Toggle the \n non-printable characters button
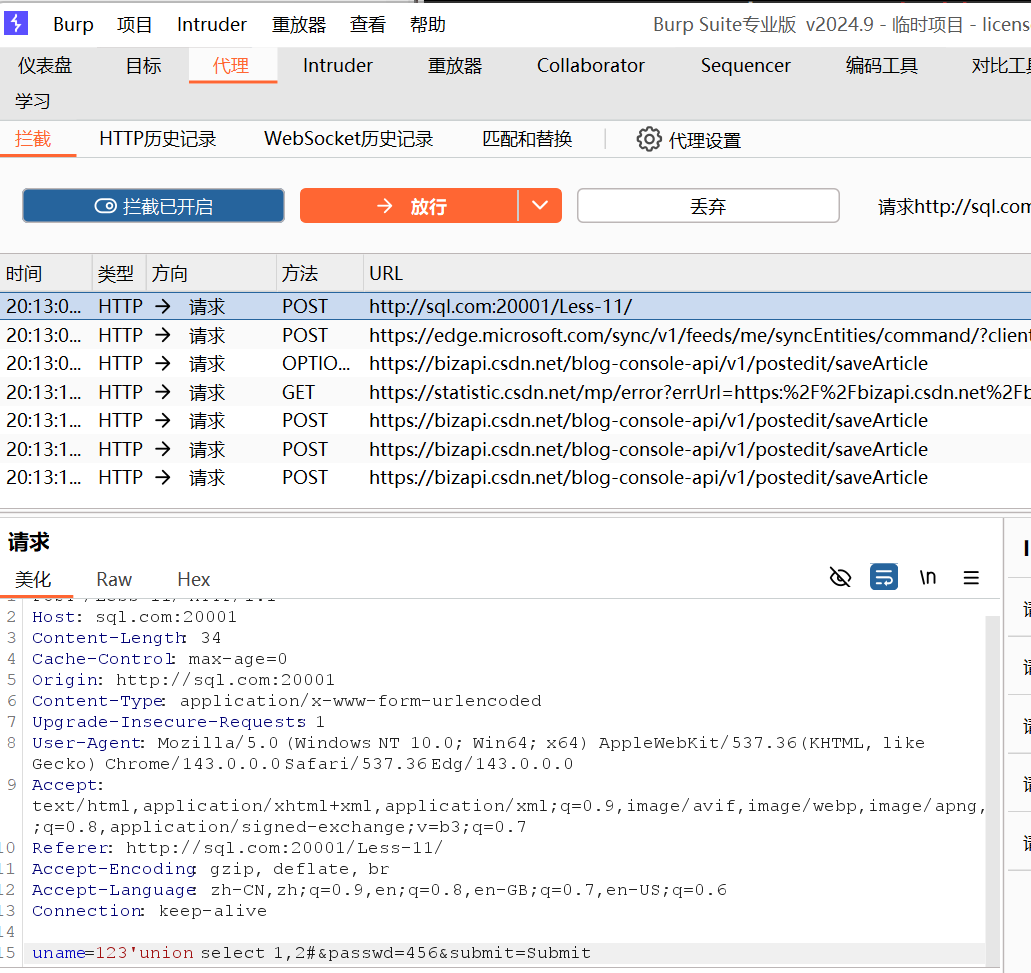Screen dimensions: 1031x973 [928, 577]
